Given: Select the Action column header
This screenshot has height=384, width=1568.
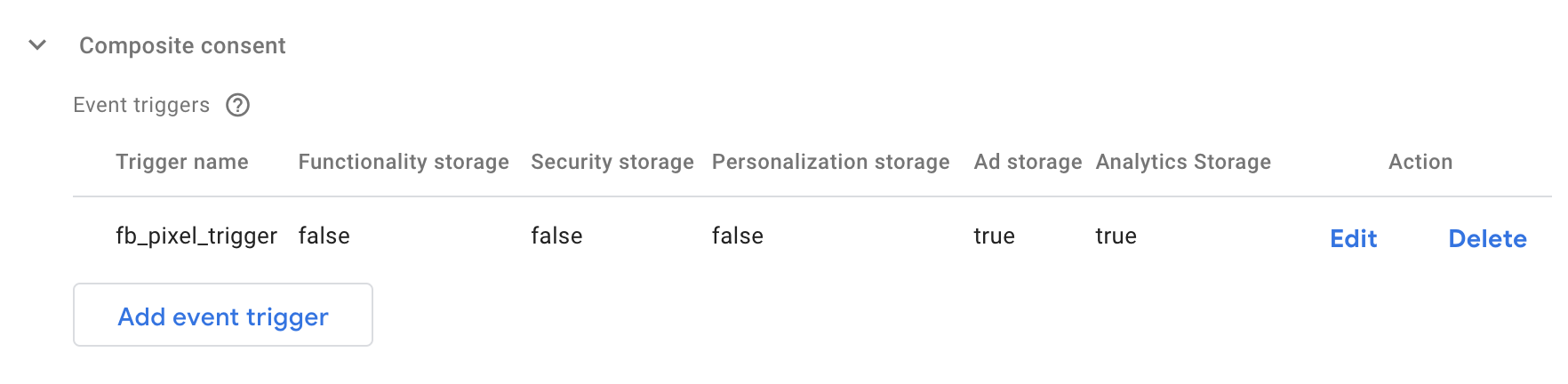Looking at the screenshot, I should [1420, 162].
